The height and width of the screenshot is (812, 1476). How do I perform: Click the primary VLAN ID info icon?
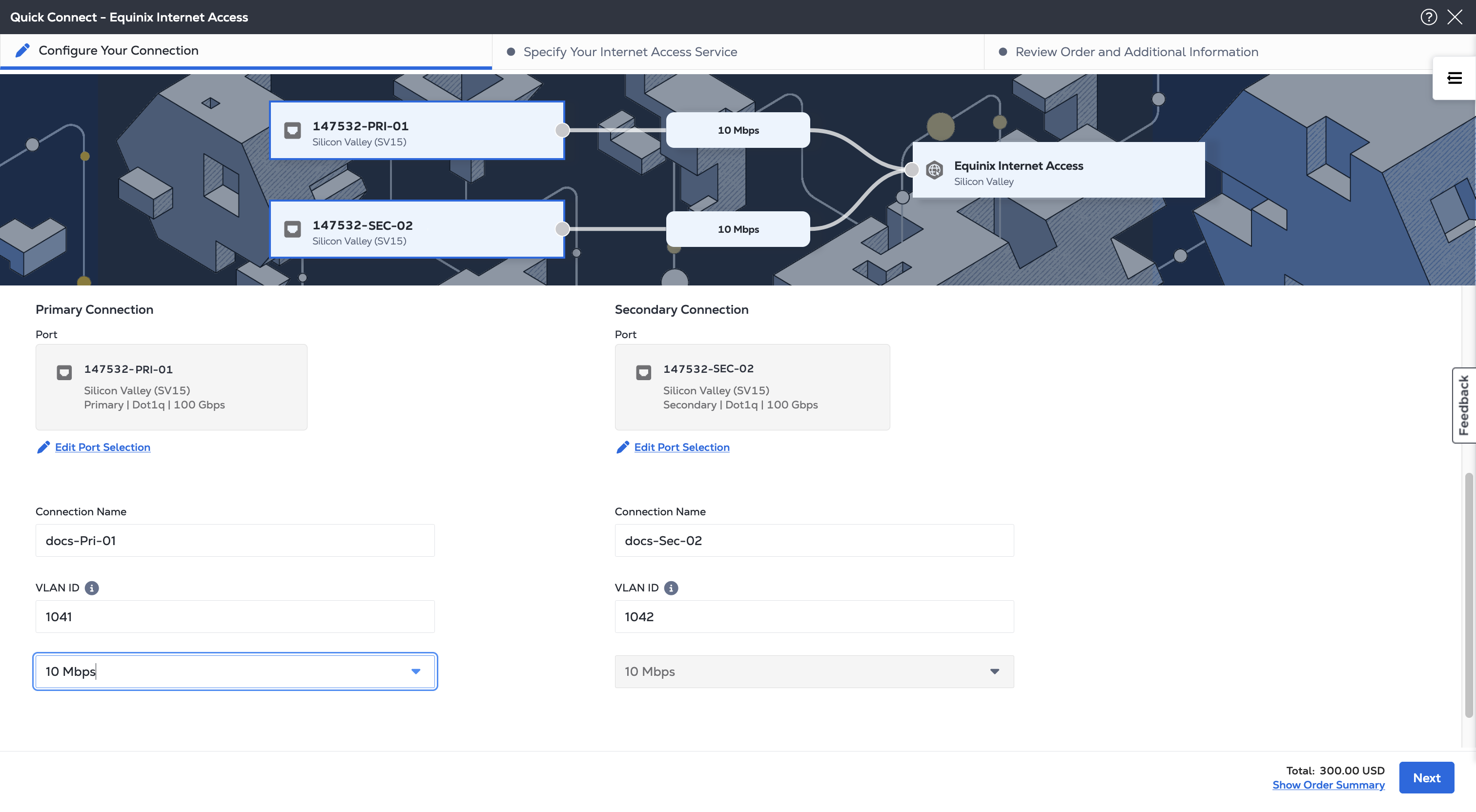click(92, 588)
